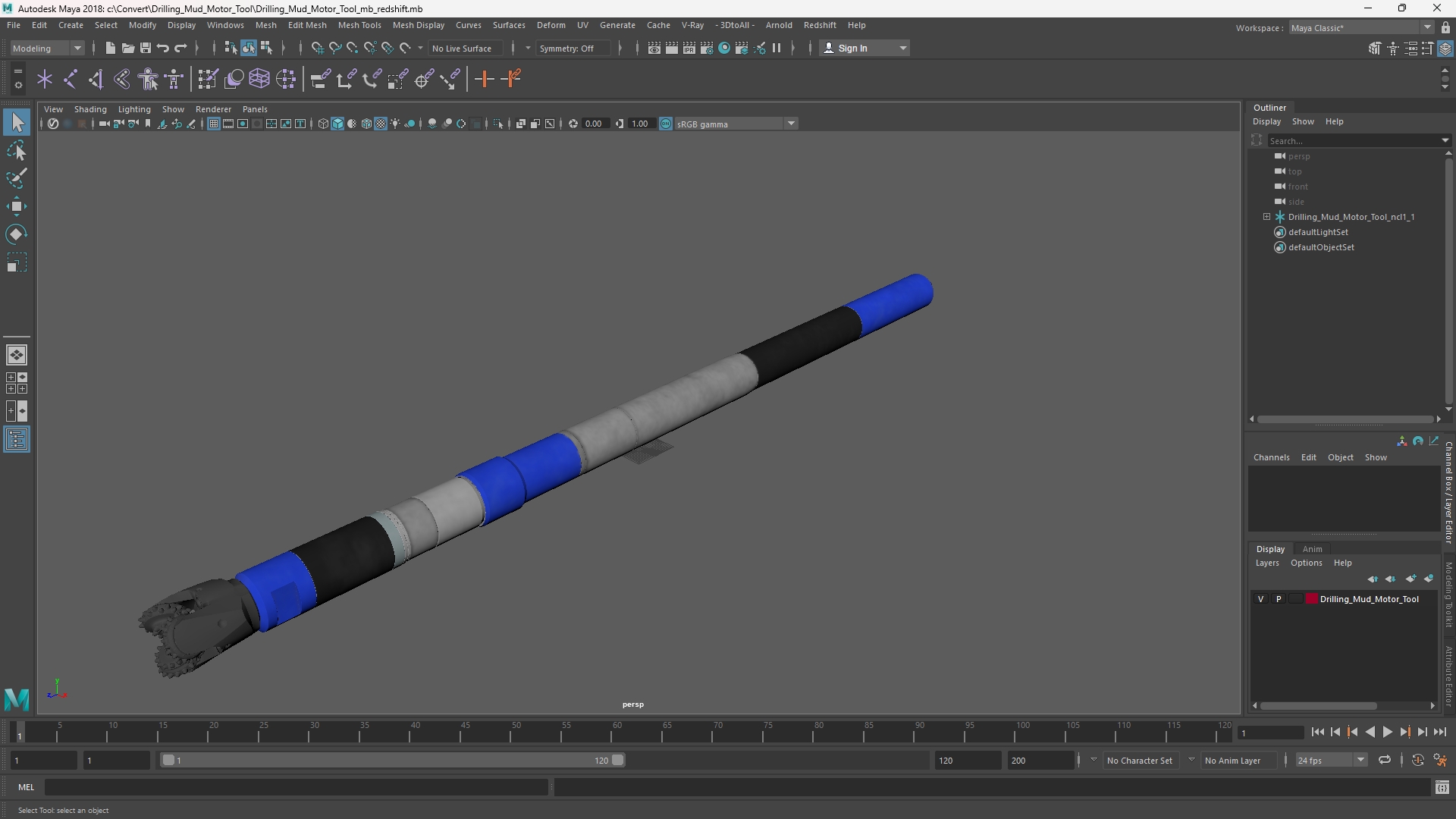This screenshot has width=1456, height=819.
Task: Click the Undo icon in status line
Action: pyautogui.click(x=163, y=48)
